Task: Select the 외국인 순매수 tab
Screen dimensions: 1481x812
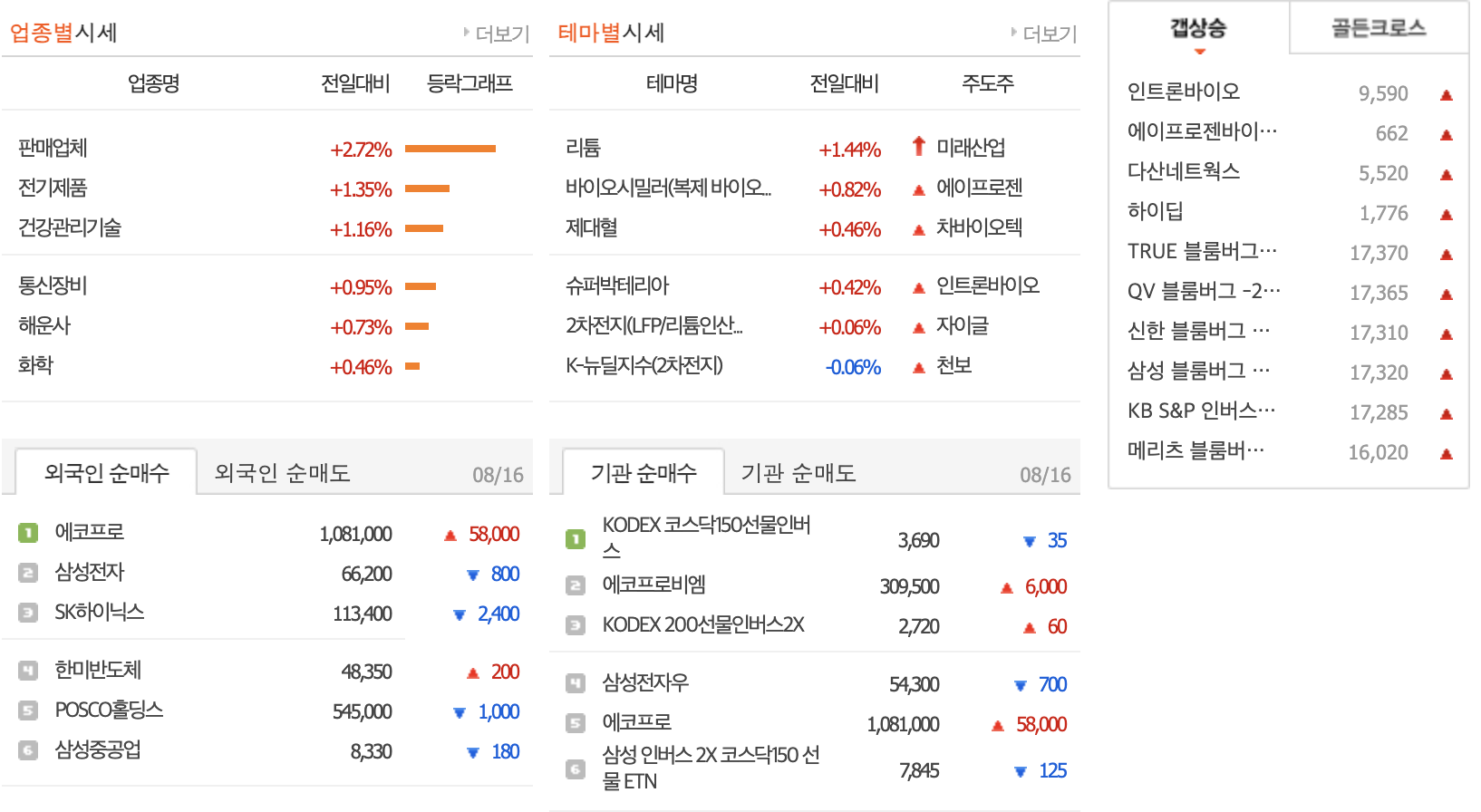Action: pyautogui.click(x=107, y=472)
